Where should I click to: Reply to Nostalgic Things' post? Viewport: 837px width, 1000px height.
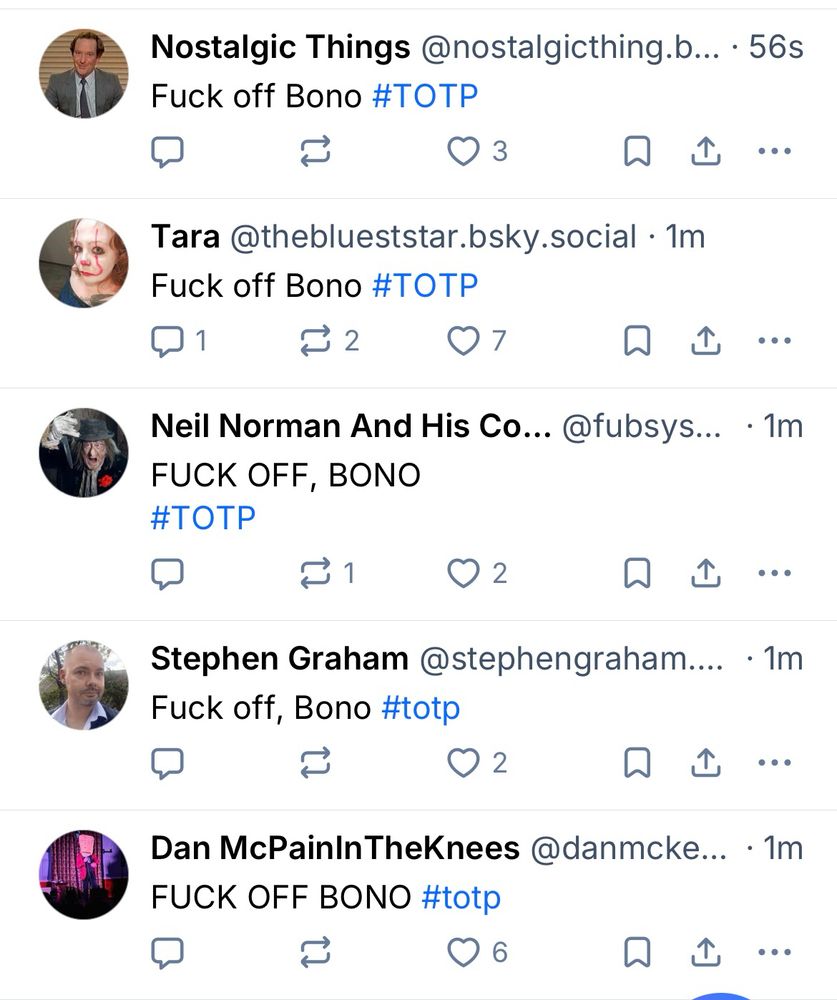pos(167,151)
